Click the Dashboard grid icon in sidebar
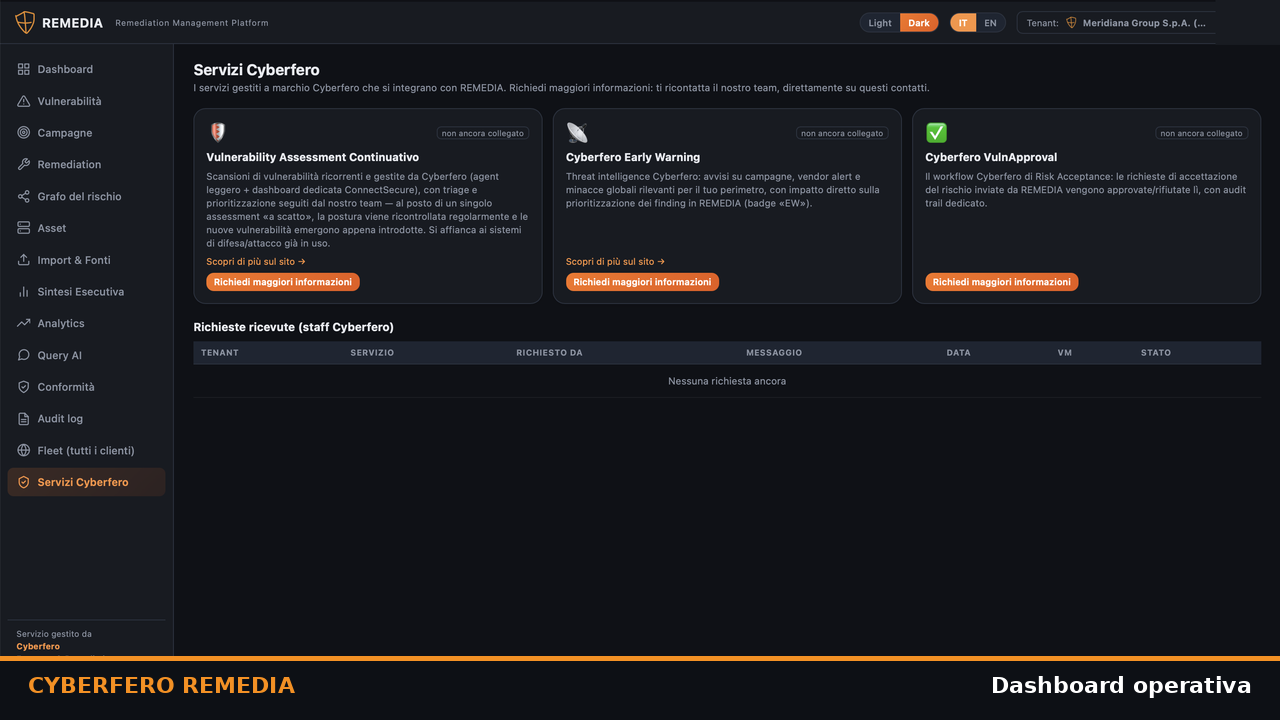 tap(24, 69)
